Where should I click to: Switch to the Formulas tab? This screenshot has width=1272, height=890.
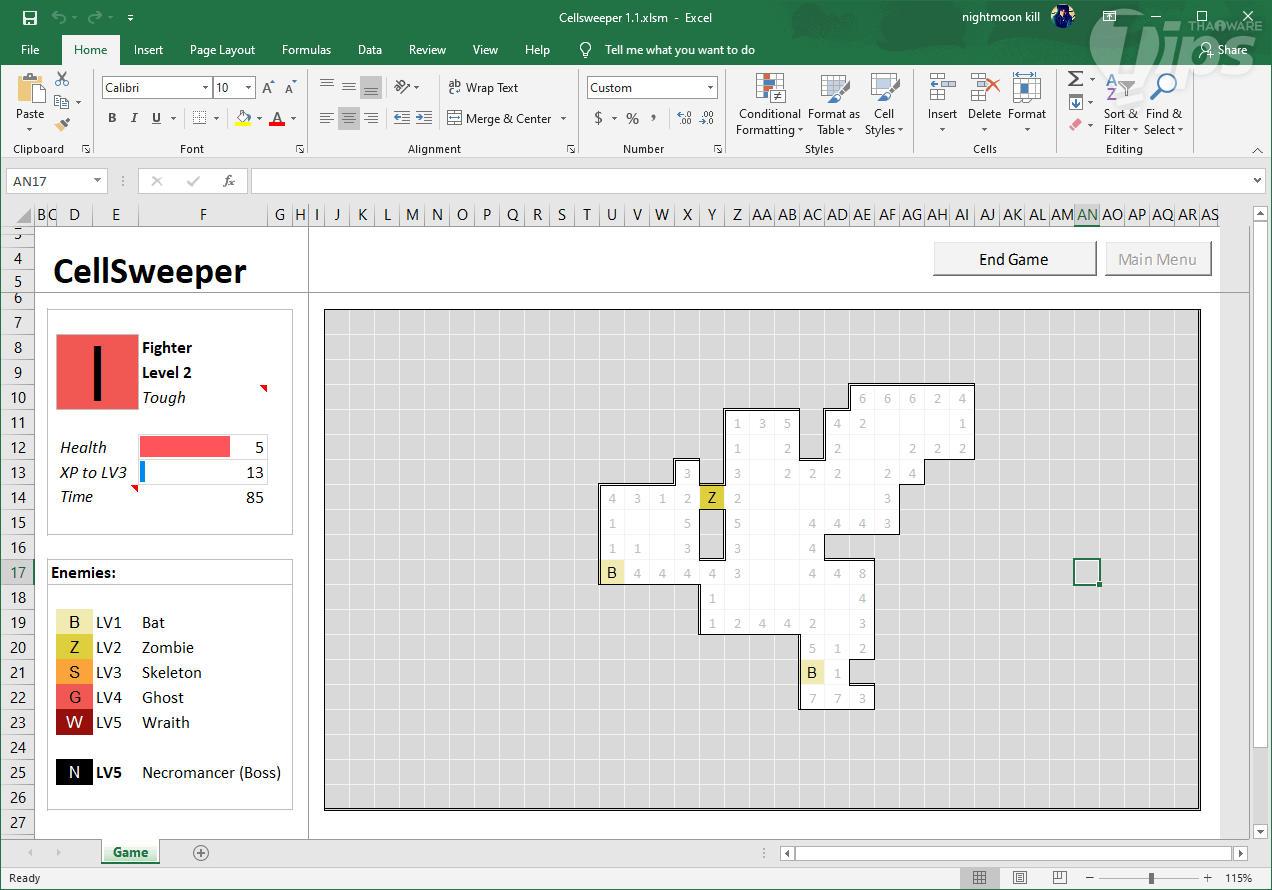click(306, 50)
